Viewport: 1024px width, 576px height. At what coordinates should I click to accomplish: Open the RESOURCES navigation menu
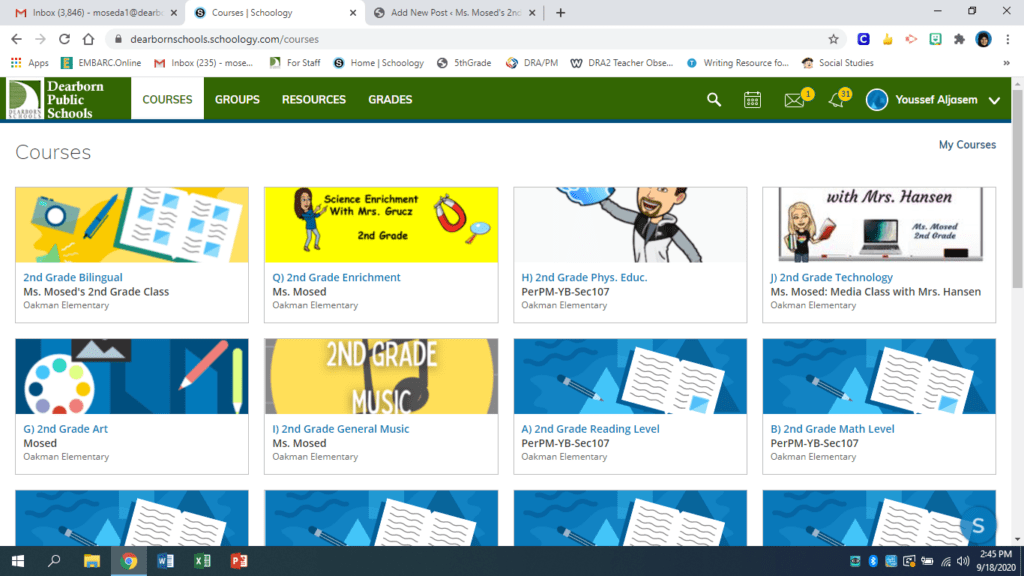(314, 99)
